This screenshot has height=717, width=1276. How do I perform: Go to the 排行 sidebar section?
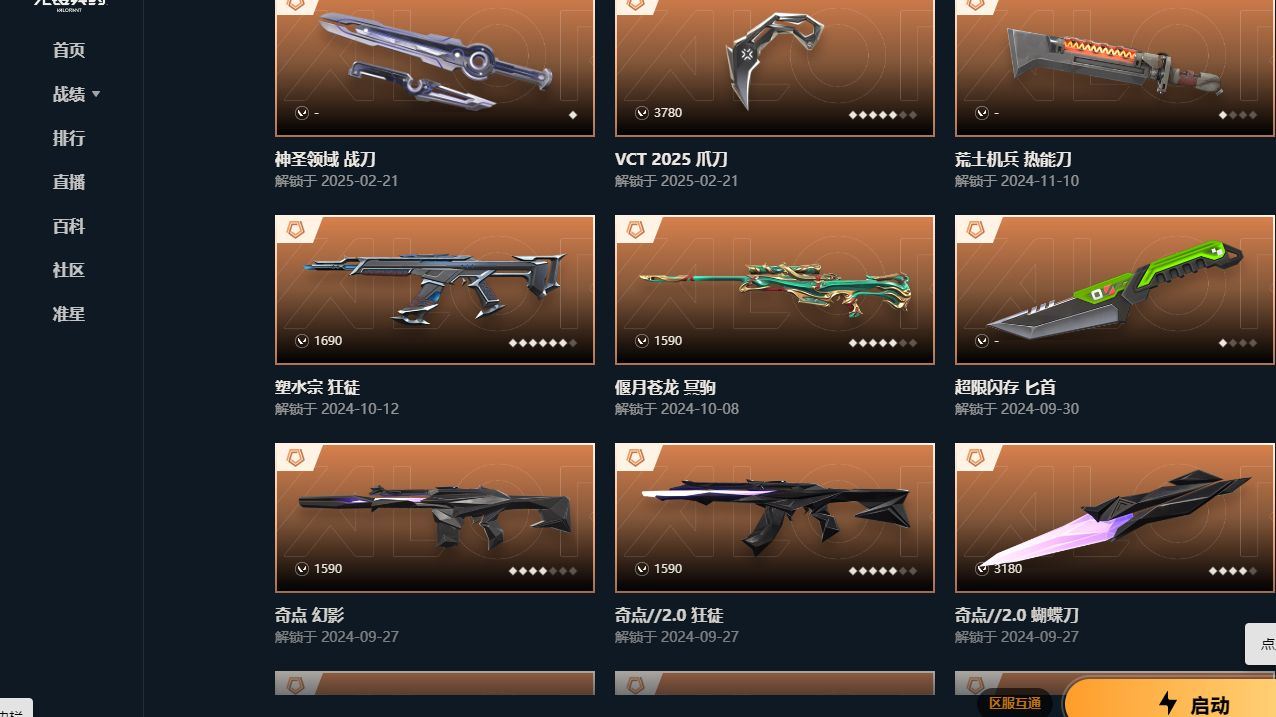tap(69, 138)
